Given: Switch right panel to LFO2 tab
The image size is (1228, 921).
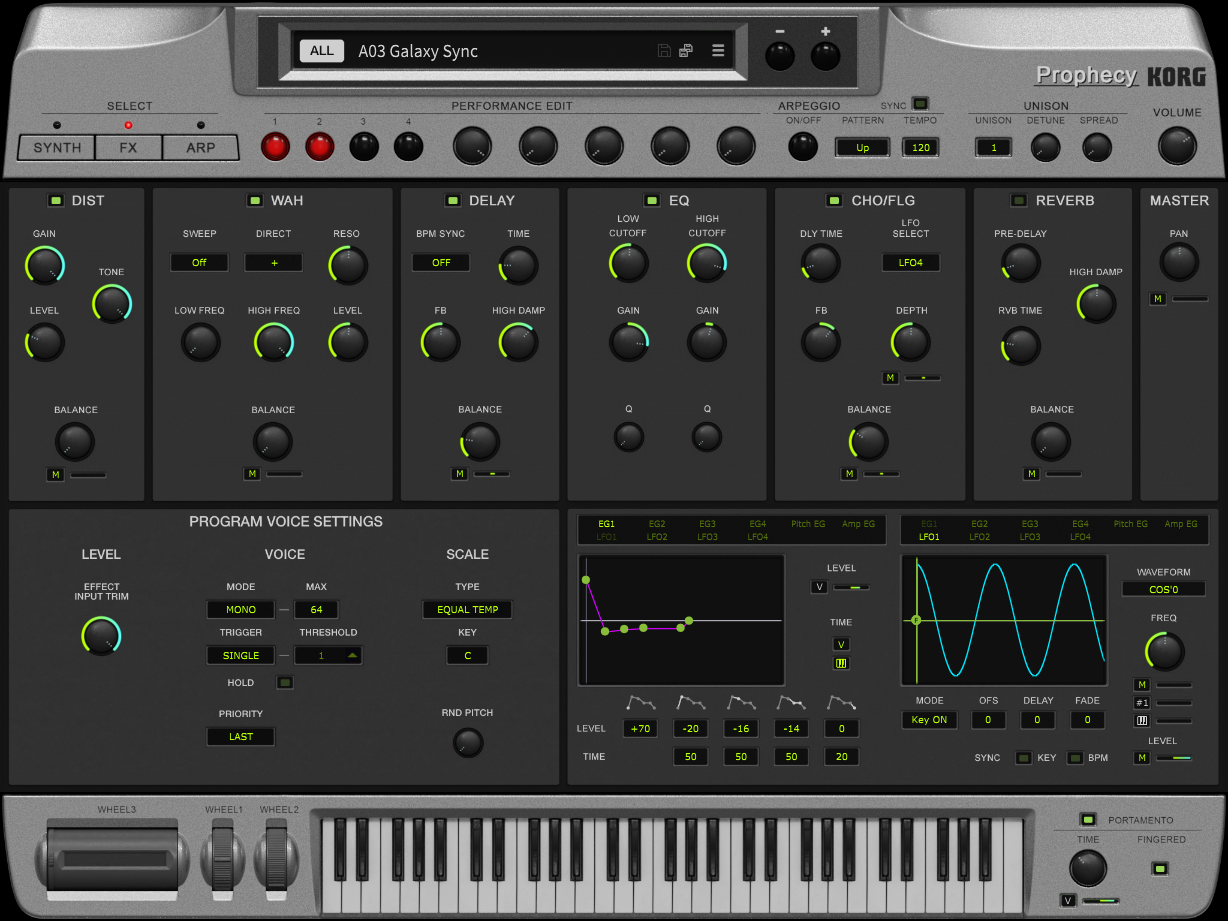Looking at the screenshot, I should coord(980,537).
